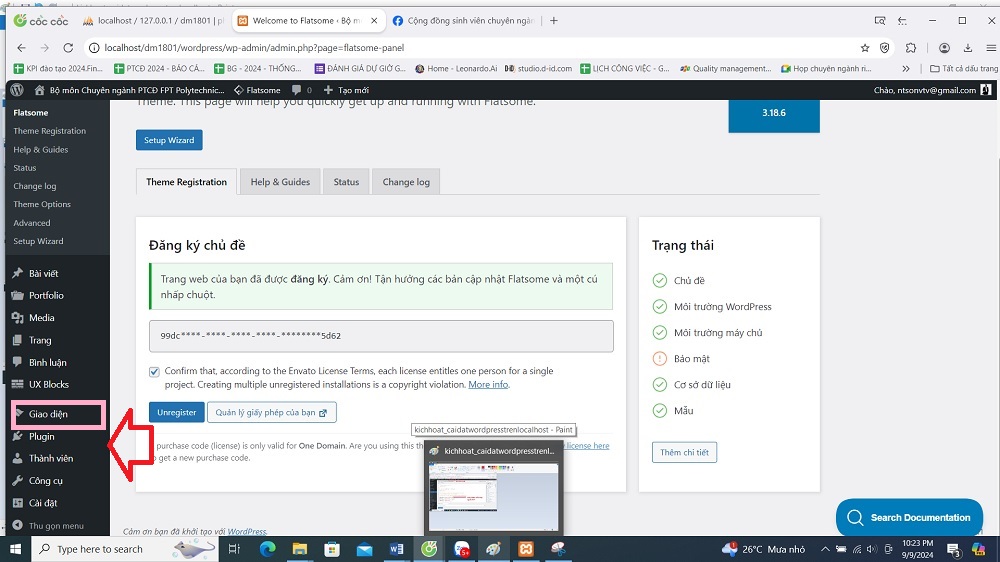This screenshot has height=562, width=1000.
Task: Toggle the Envato License Terms checkbox
Action: pos(154,372)
